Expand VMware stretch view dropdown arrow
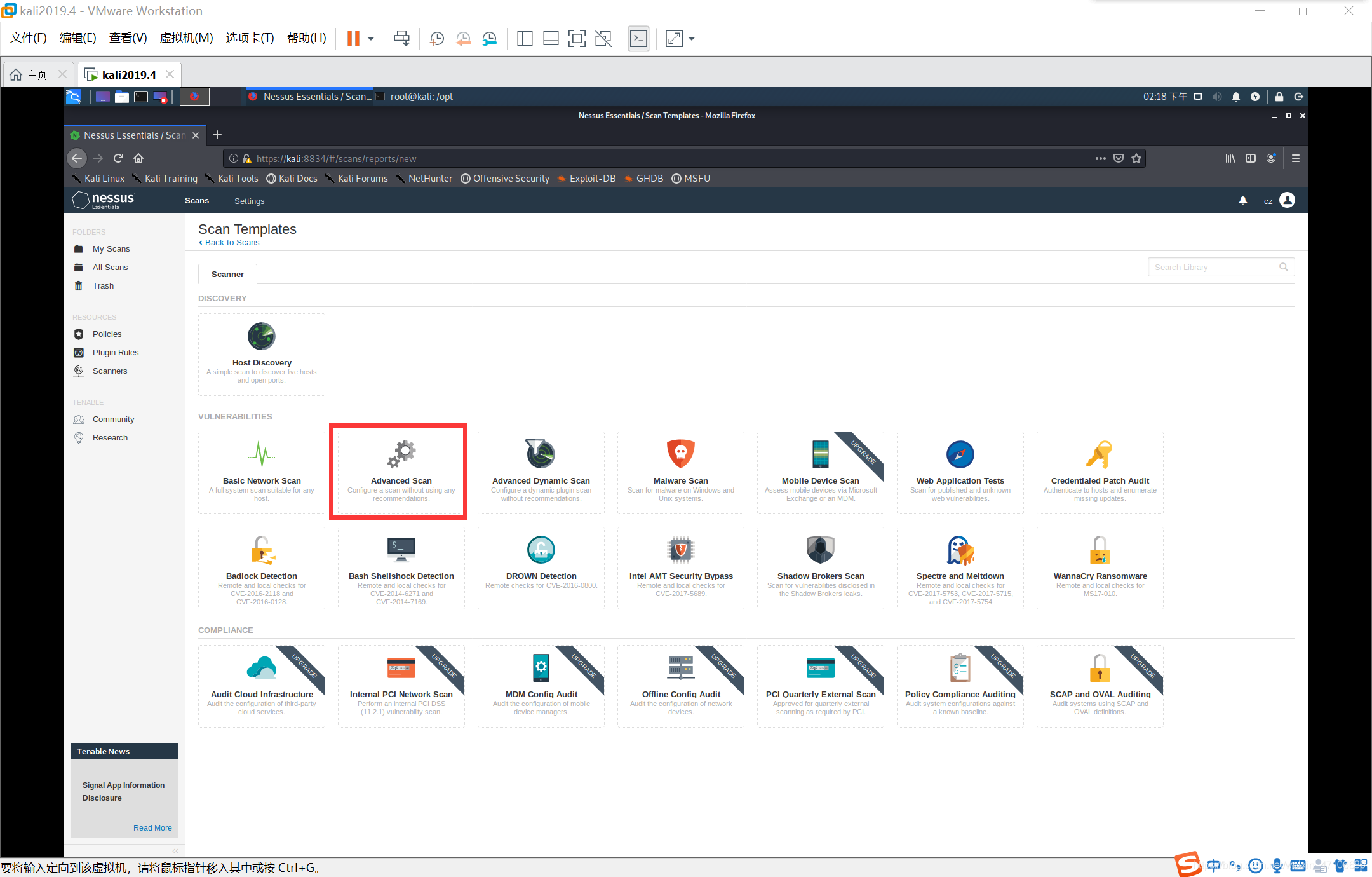 (692, 39)
